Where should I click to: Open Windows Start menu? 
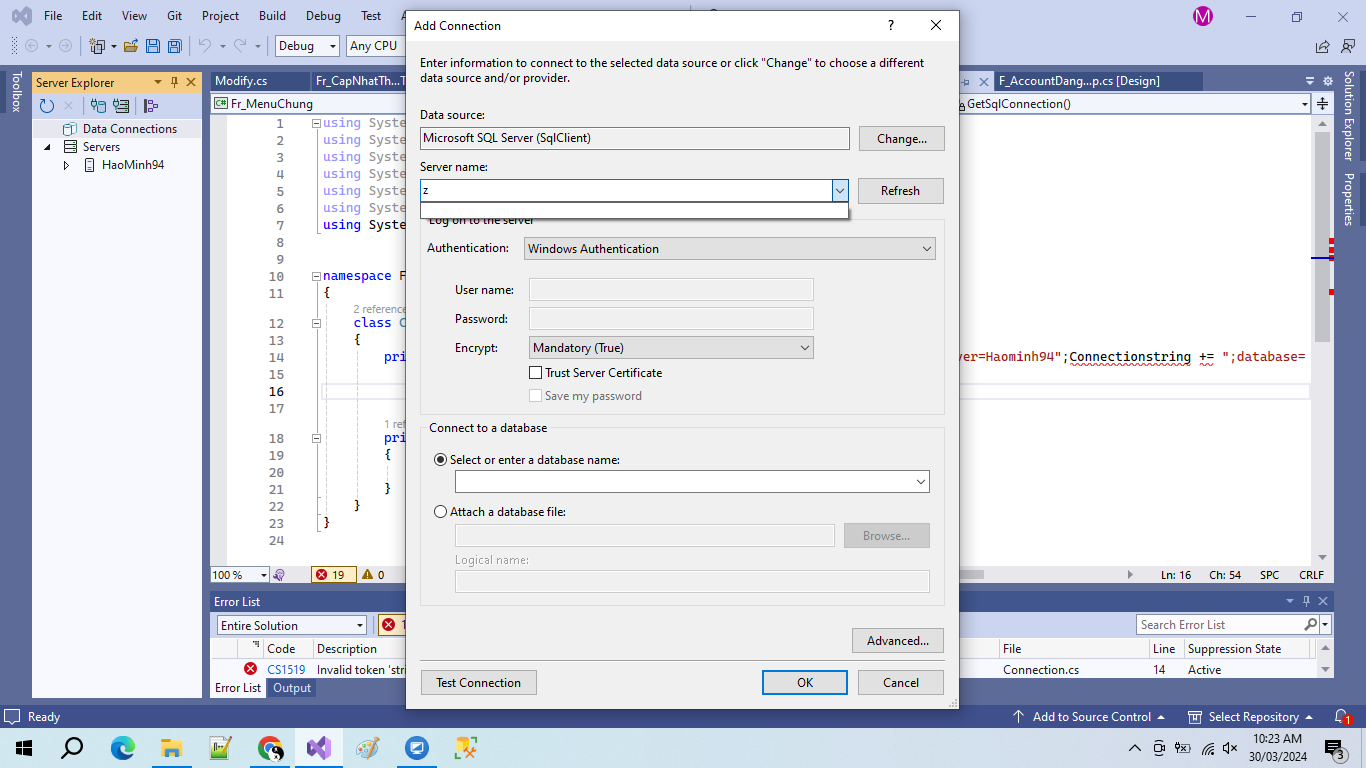pos(24,748)
